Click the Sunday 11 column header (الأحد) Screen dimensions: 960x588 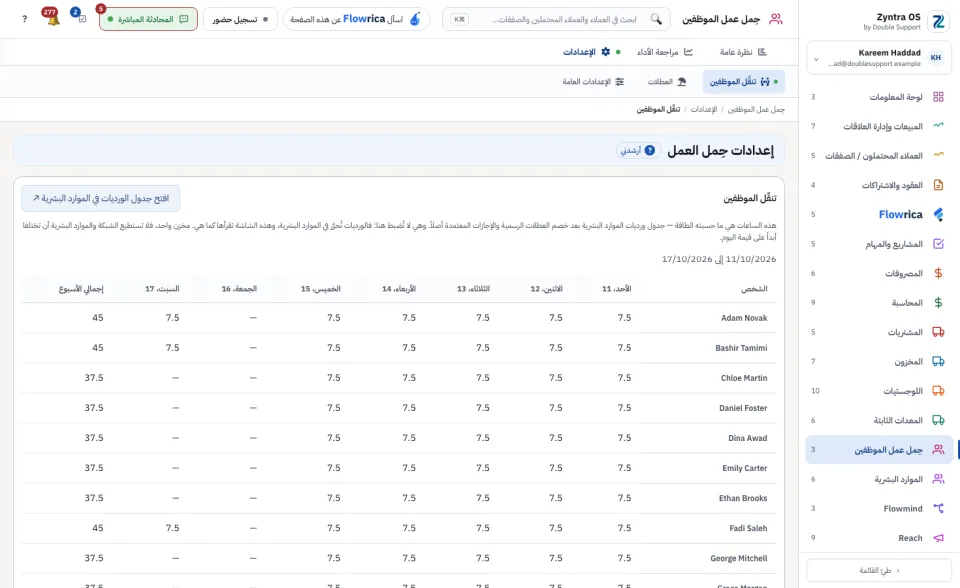click(x=617, y=288)
